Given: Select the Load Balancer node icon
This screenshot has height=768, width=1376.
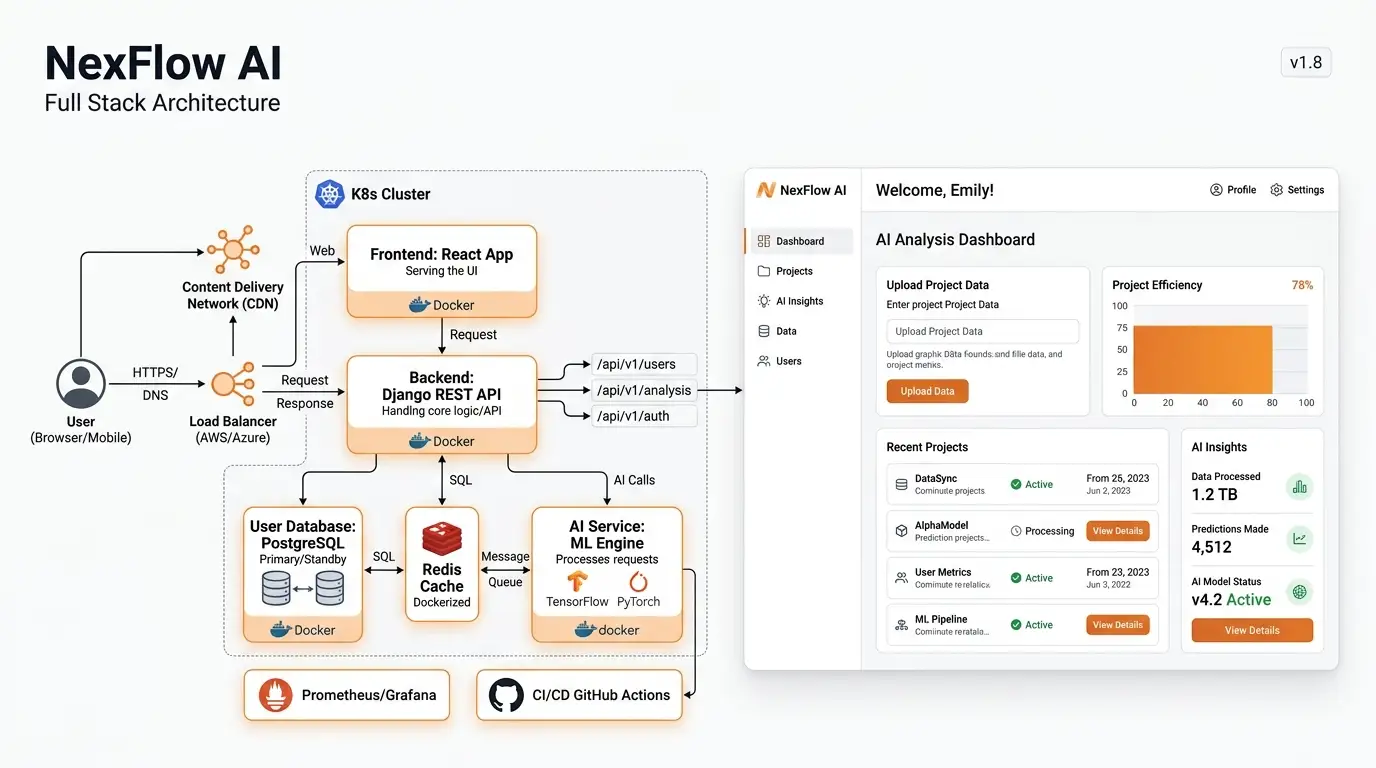Looking at the screenshot, I should coord(233,385).
